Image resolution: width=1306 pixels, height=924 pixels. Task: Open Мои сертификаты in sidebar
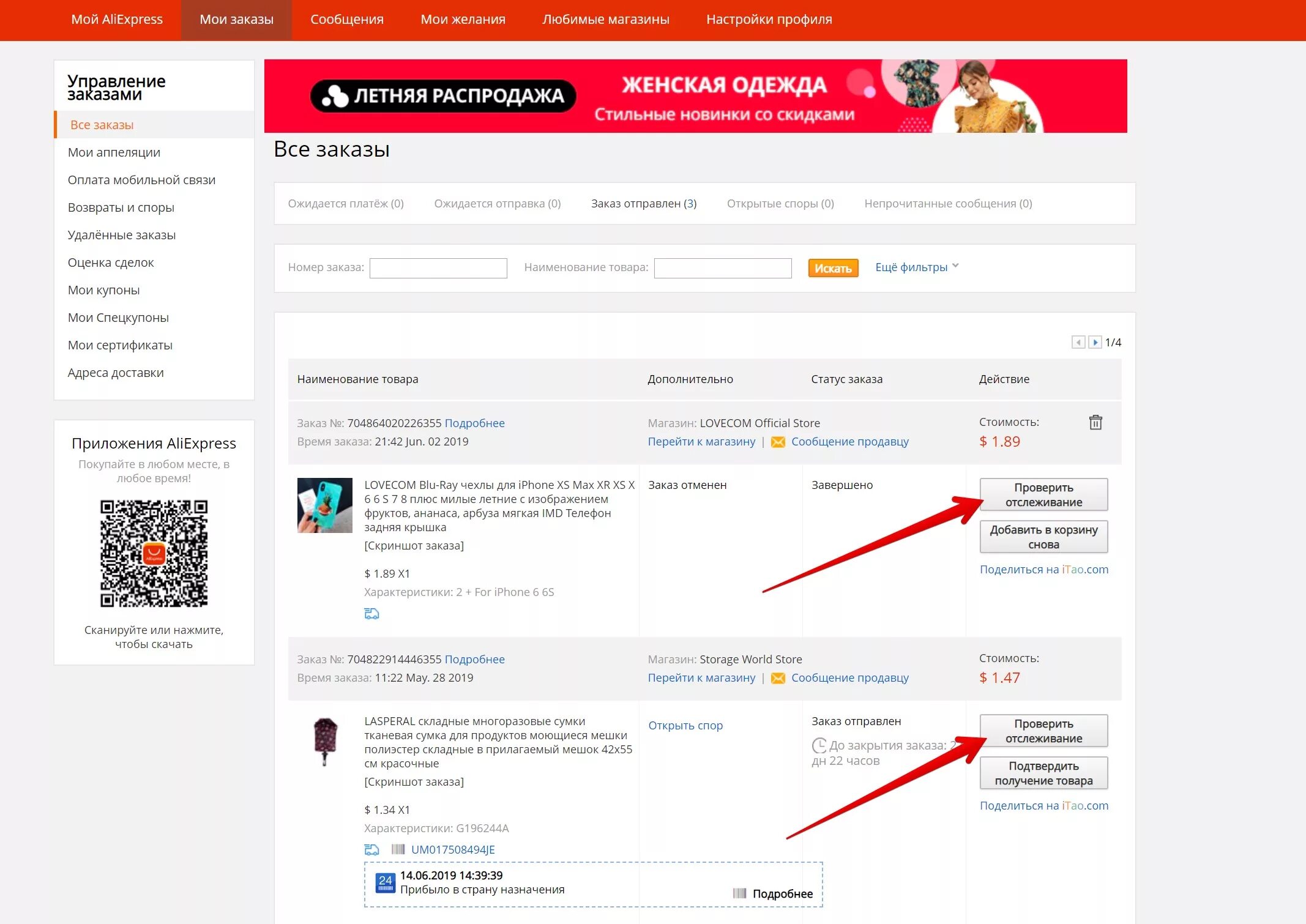click(x=120, y=345)
